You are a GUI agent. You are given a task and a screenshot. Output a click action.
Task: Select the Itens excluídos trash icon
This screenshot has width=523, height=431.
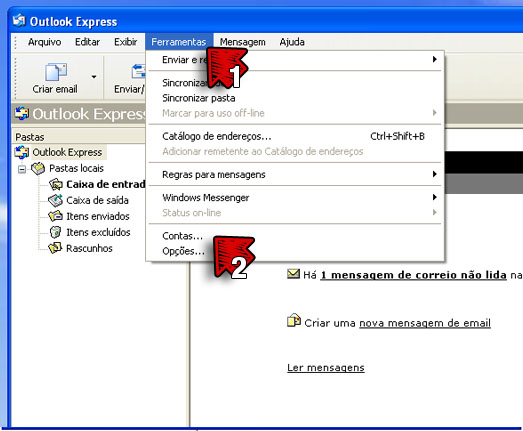(55, 232)
